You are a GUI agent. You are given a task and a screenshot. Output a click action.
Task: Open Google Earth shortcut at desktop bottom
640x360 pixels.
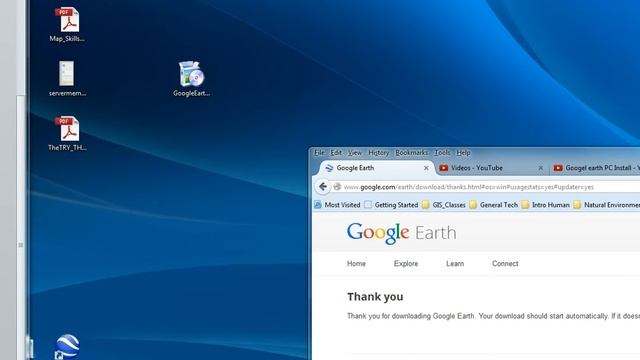tap(67, 347)
